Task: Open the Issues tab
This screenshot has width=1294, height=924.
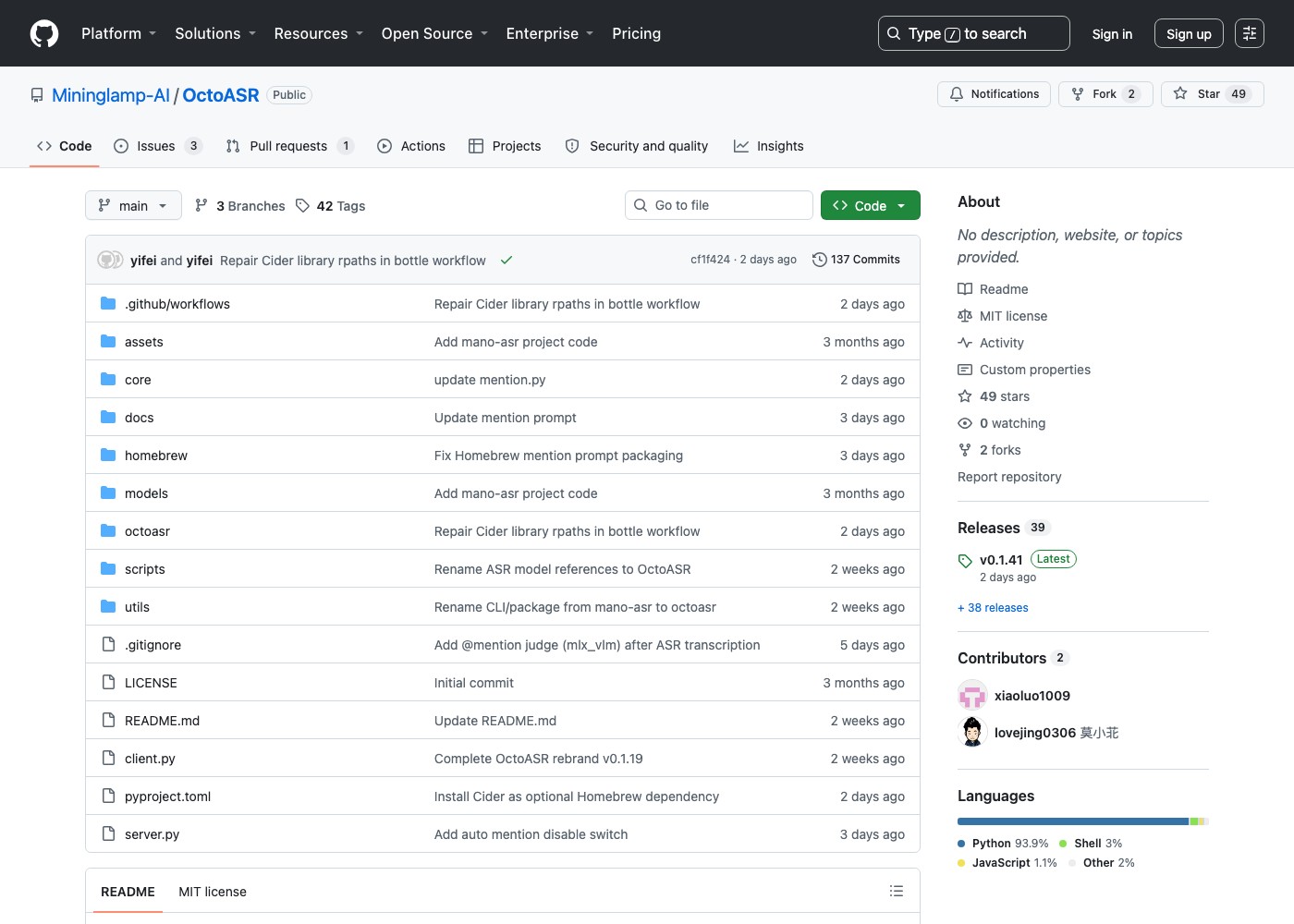Action: [x=157, y=146]
